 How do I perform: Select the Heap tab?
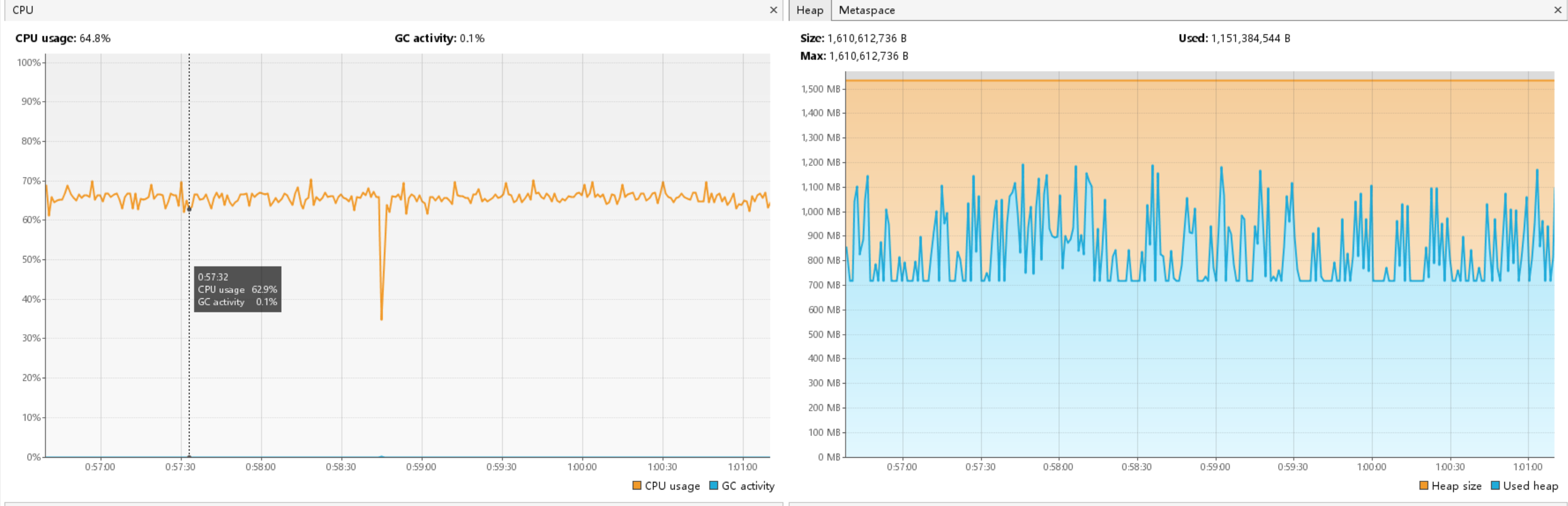(x=809, y=11)
